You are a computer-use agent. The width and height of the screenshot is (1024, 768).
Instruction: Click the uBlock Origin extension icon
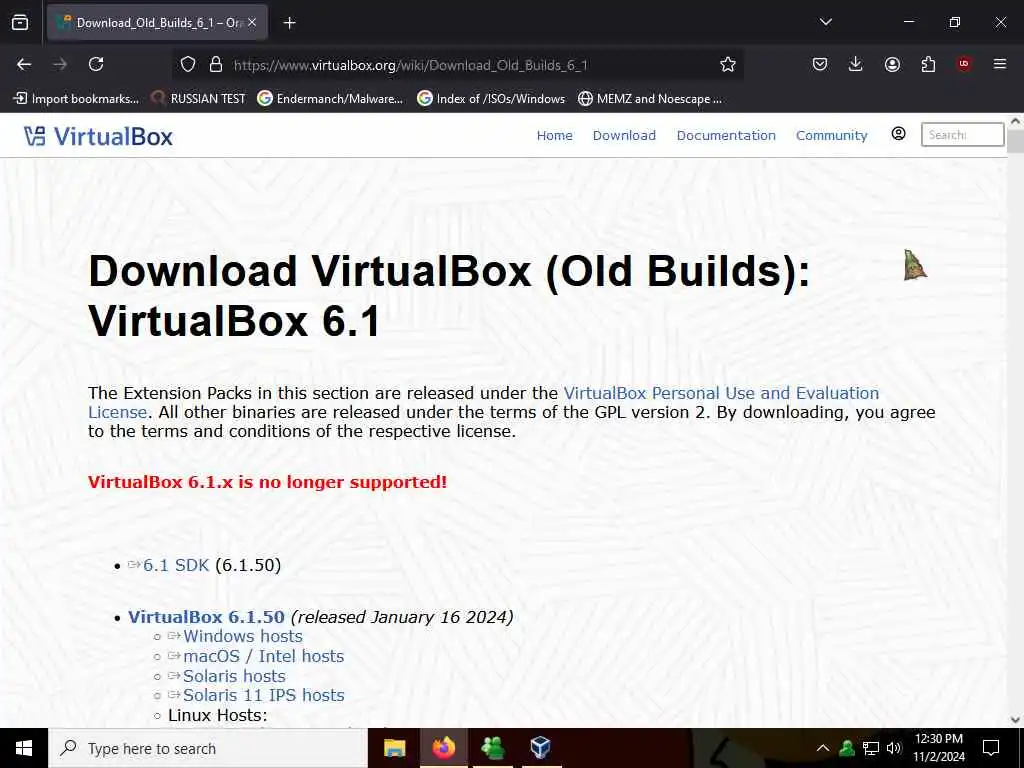tap(964, 64)
